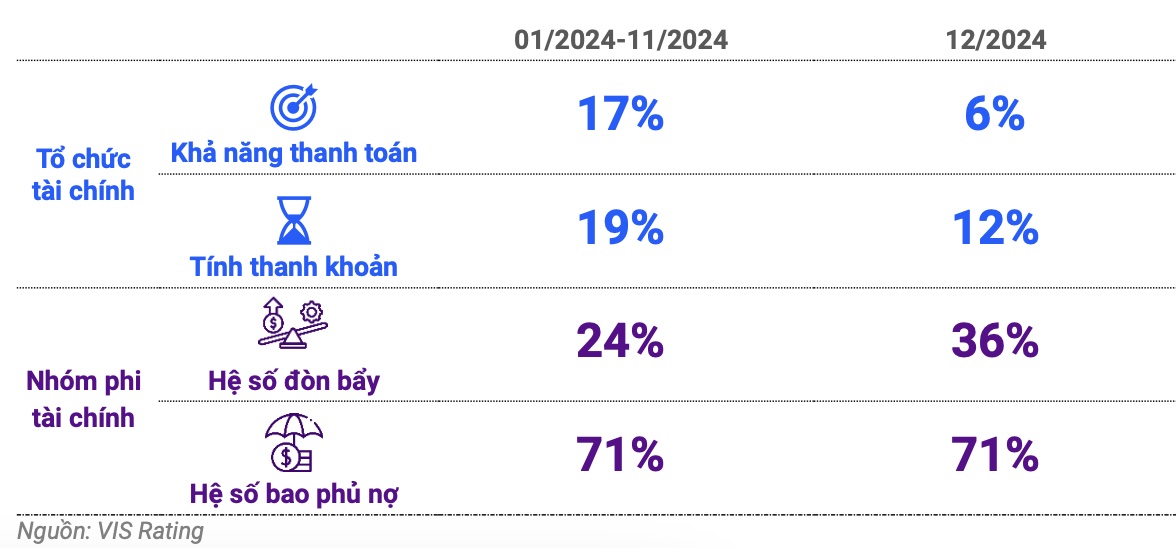
Task: Click the 71% value under 01/2024-11/2024
Action: tap(620, 455)
